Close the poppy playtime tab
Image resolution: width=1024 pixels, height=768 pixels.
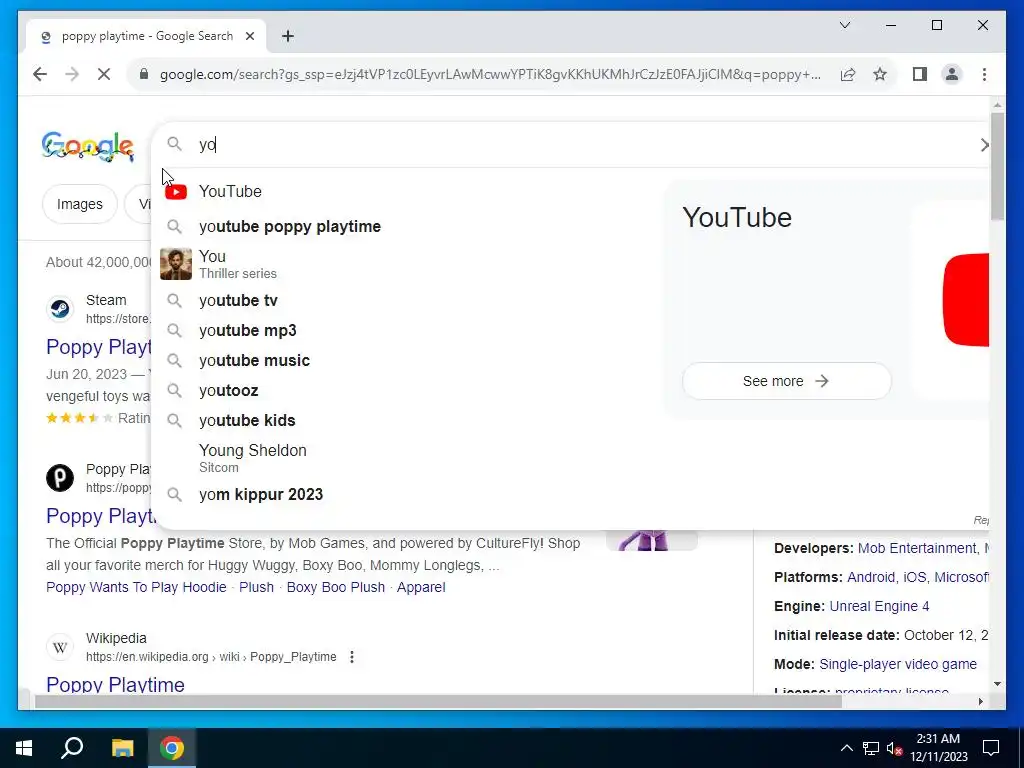pos(249,36)
